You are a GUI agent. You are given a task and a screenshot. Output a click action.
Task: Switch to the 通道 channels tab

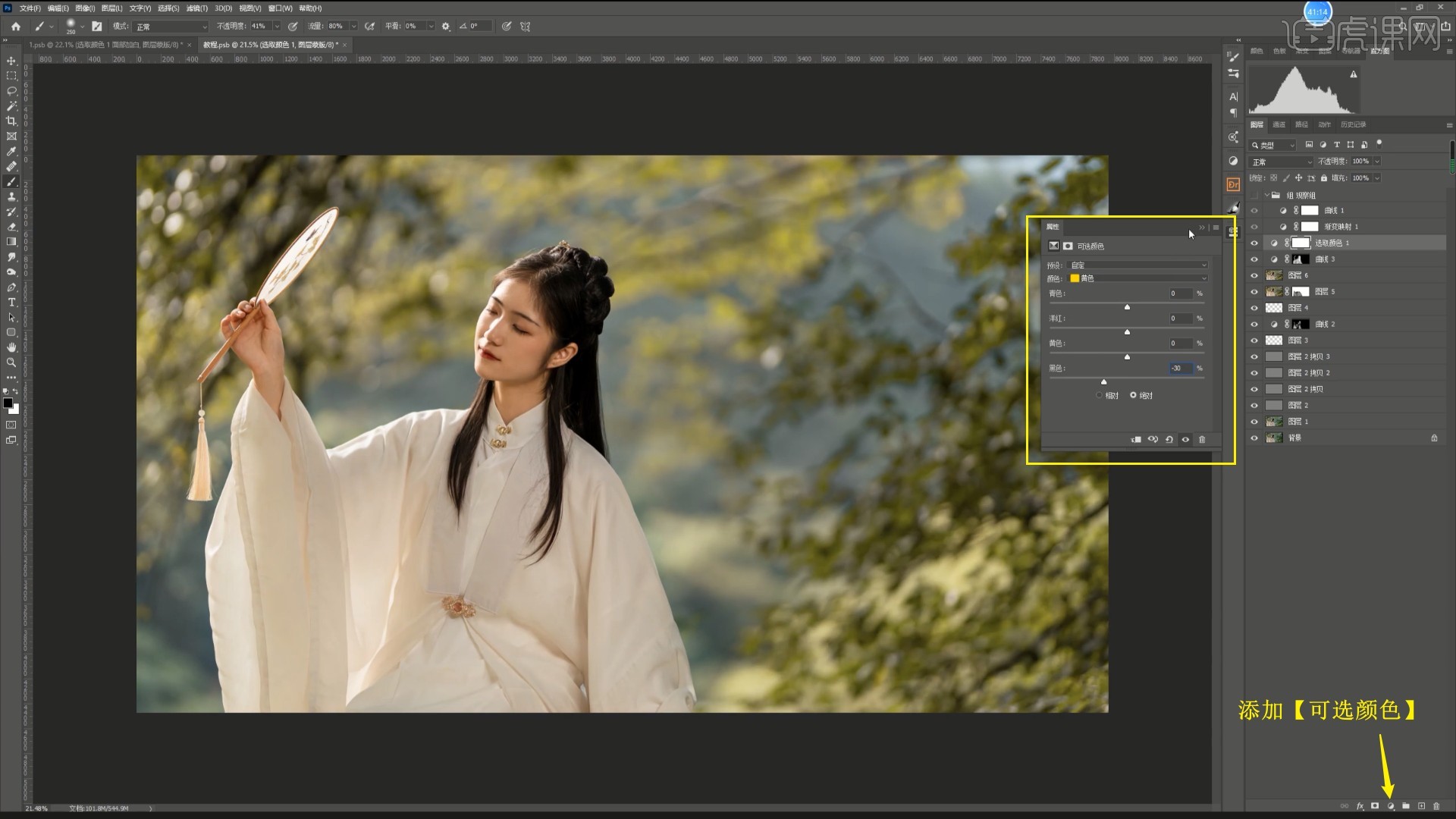1279,124
